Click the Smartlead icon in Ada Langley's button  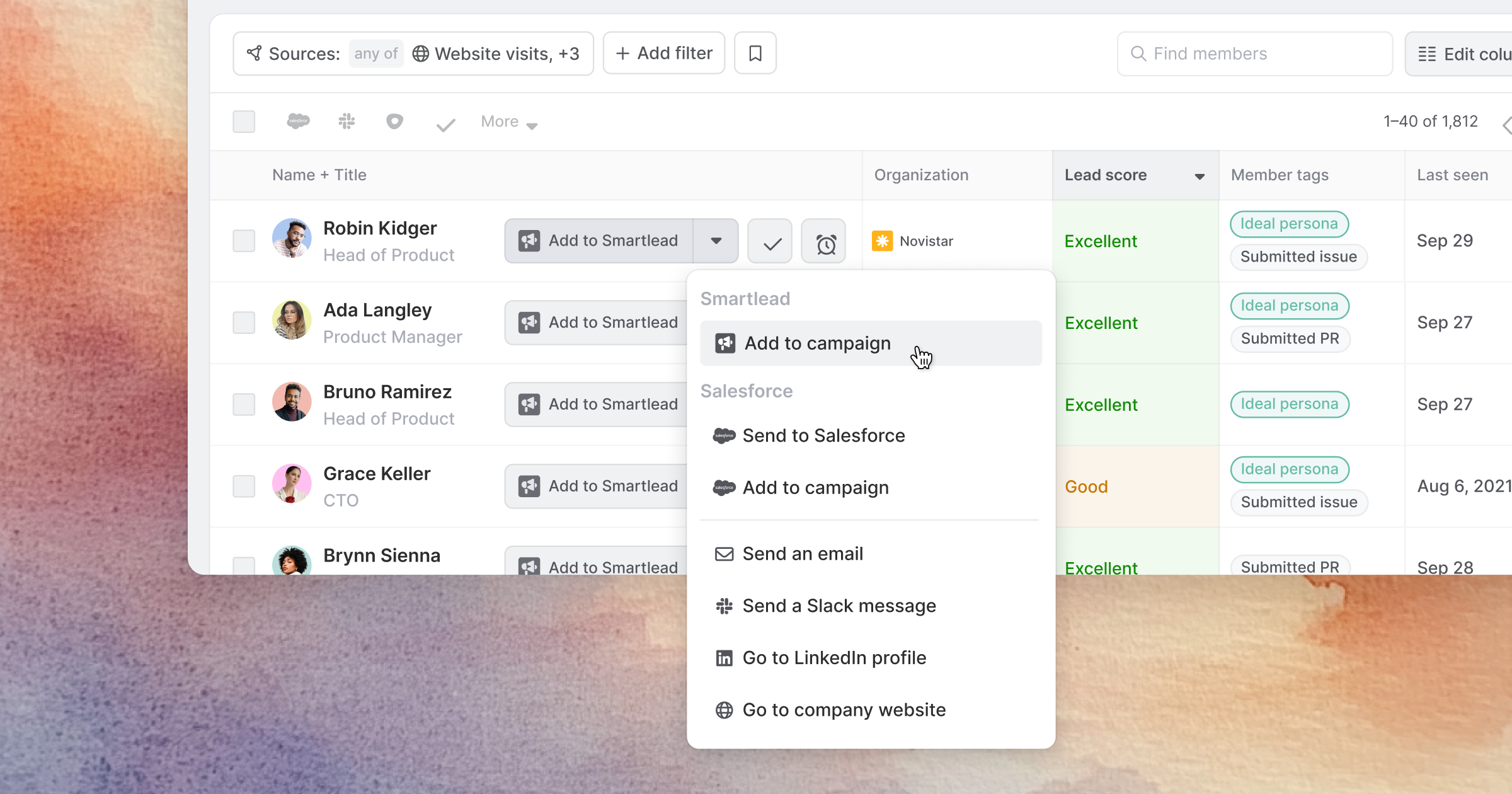tap(529, 323)
